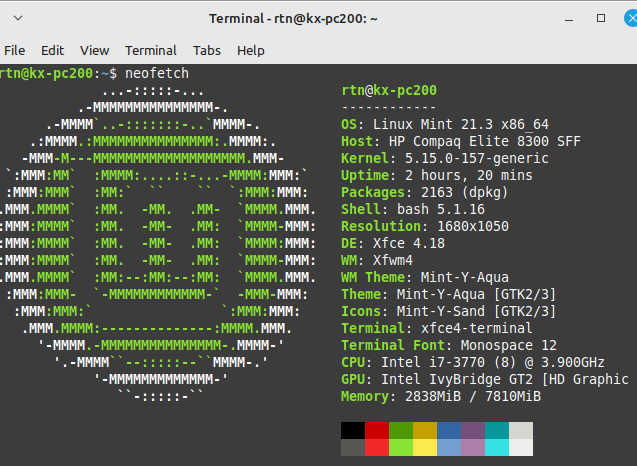Click the 'Icons: Mint-Y-Sand [GTK2/3]' line

(448, 312)
